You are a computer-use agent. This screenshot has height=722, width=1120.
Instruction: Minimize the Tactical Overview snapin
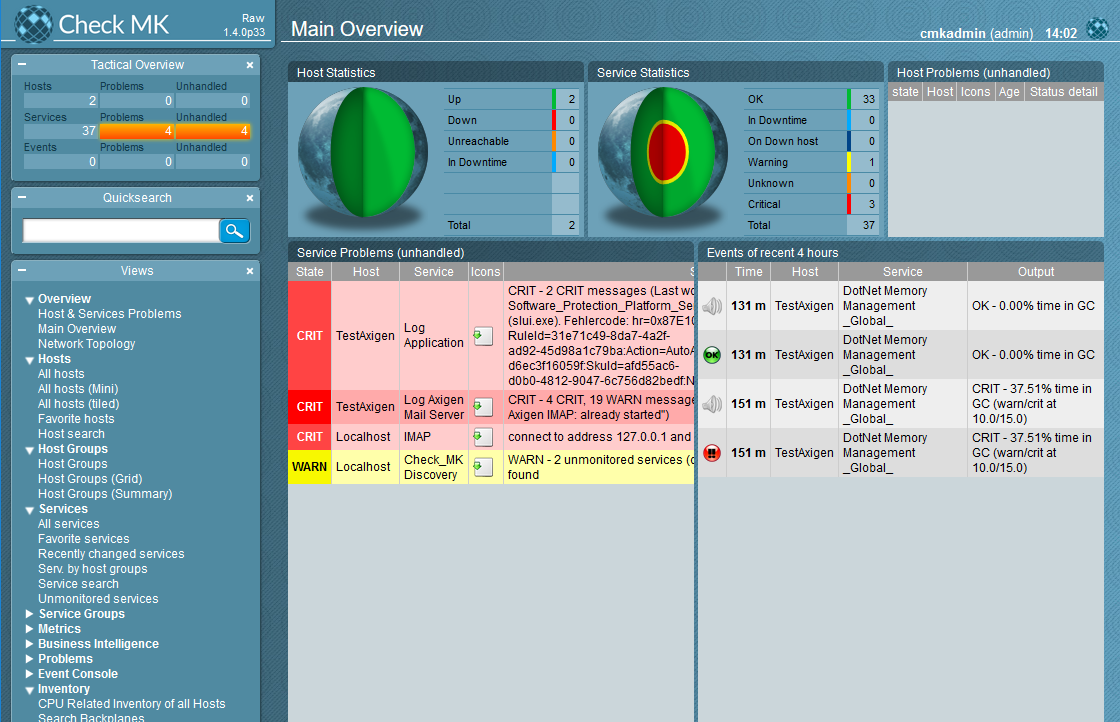22,65
